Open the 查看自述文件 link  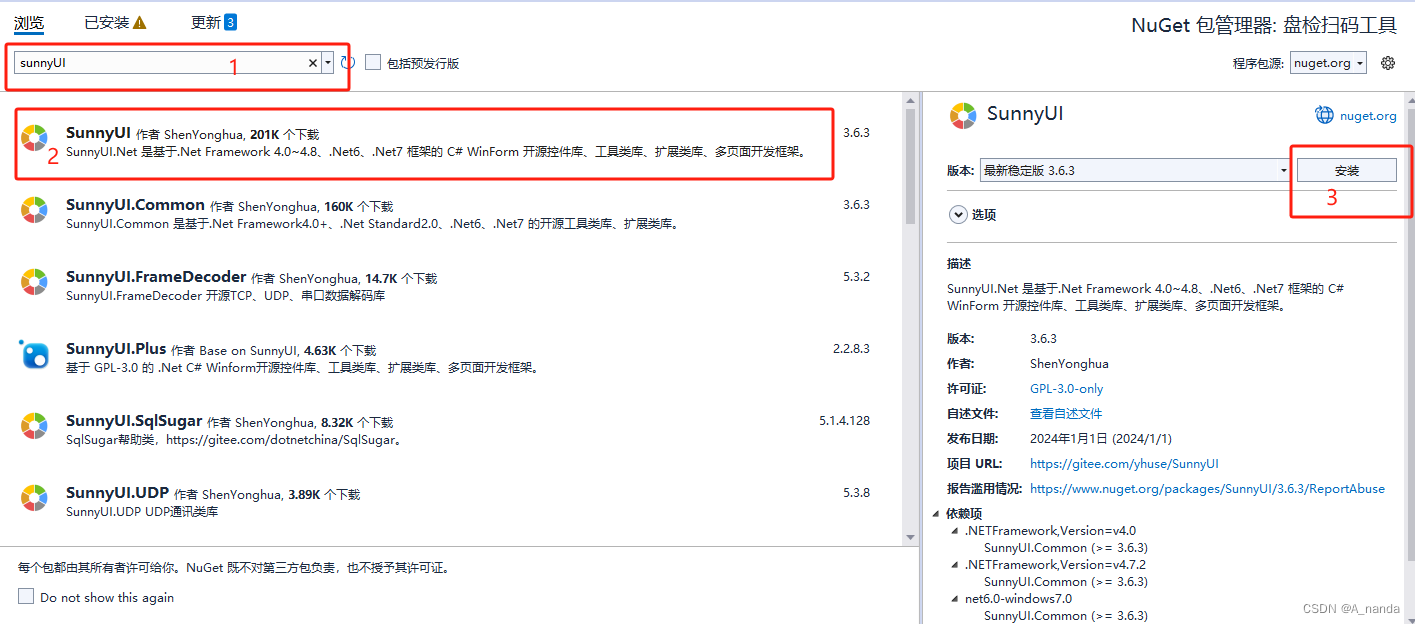tap(1066, 413)
